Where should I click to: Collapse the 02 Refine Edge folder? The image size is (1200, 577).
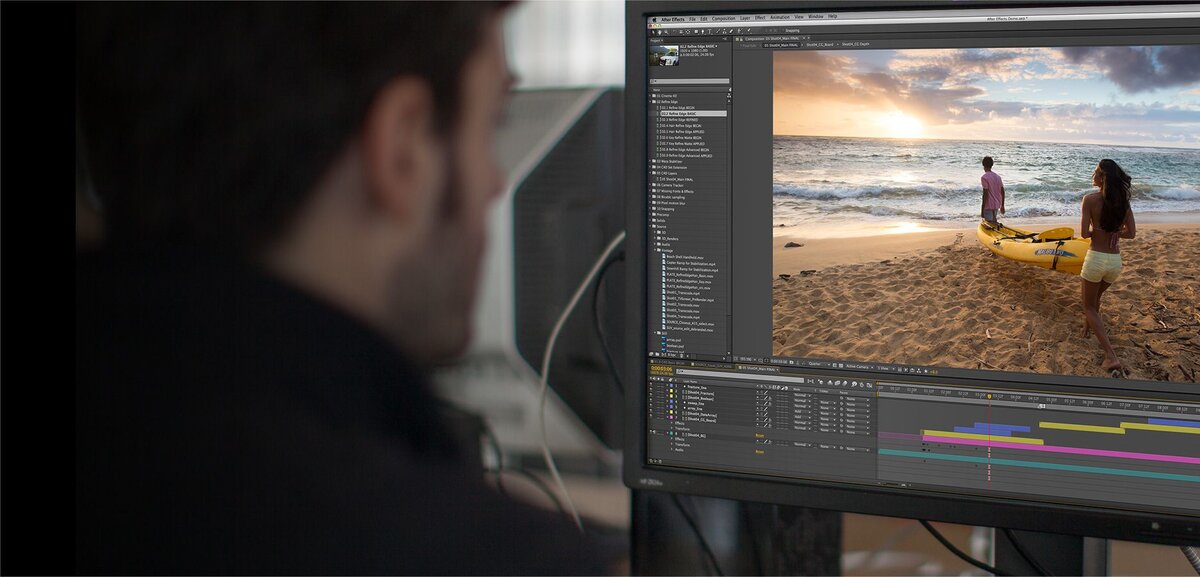[x=650, y=102]
